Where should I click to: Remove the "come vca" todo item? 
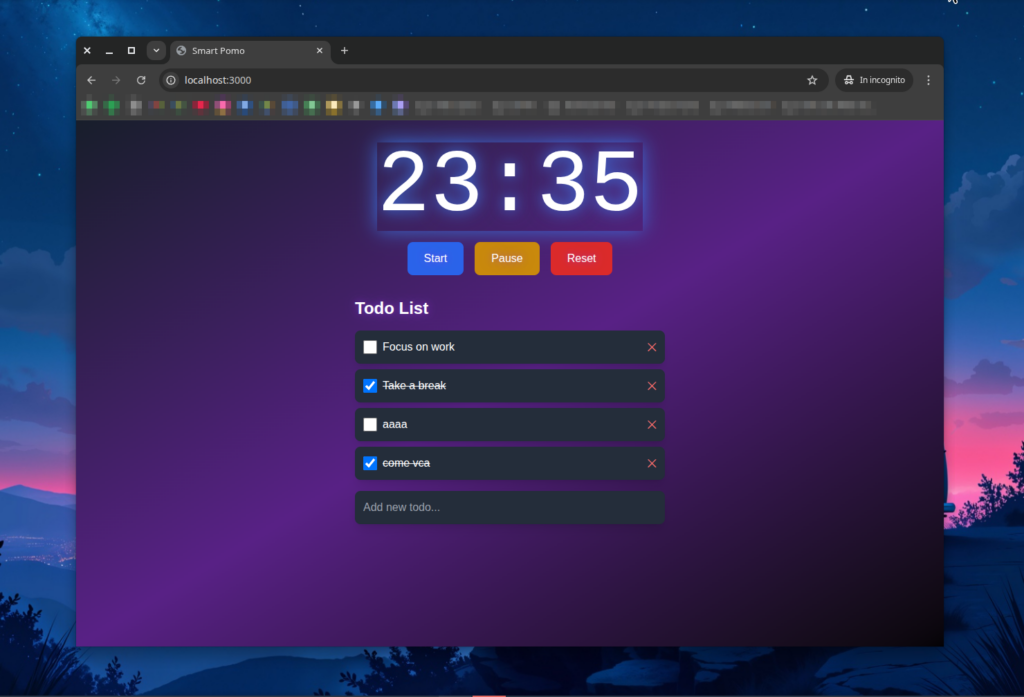pyautogui.click(x=652, y=464)
